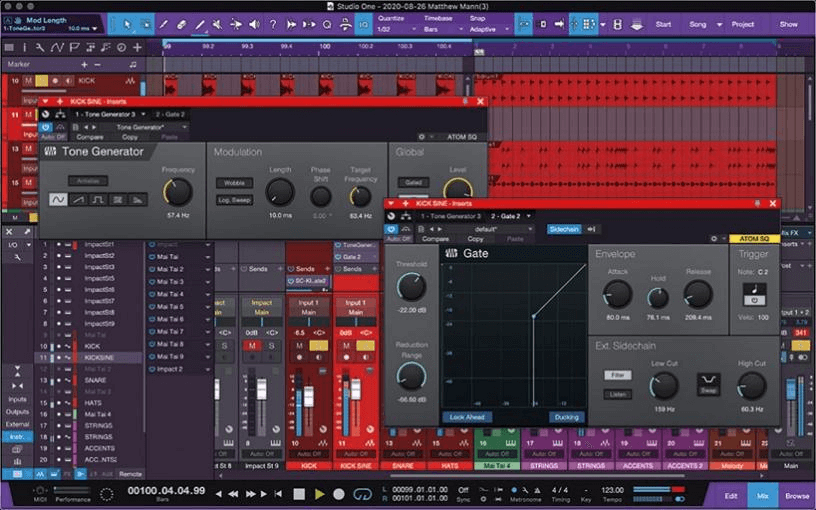
Task: Select the Bend tool in the toolbar
Action: [x=236, y=24]
